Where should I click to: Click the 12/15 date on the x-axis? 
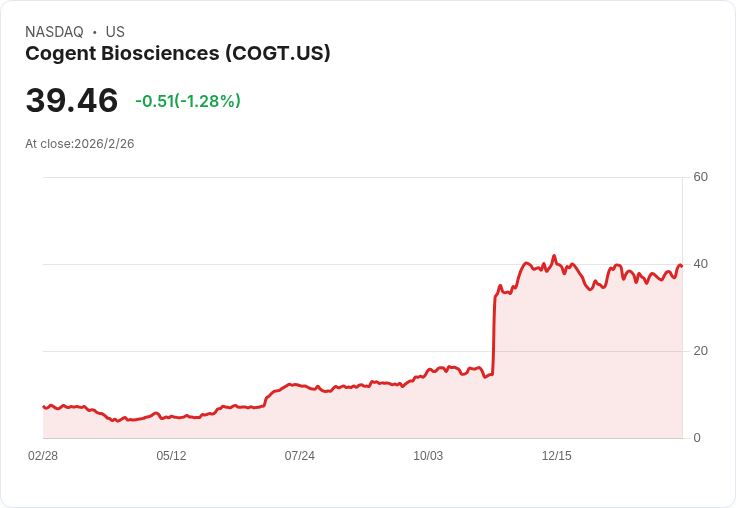pyautogui.click(x=556, y=455)
